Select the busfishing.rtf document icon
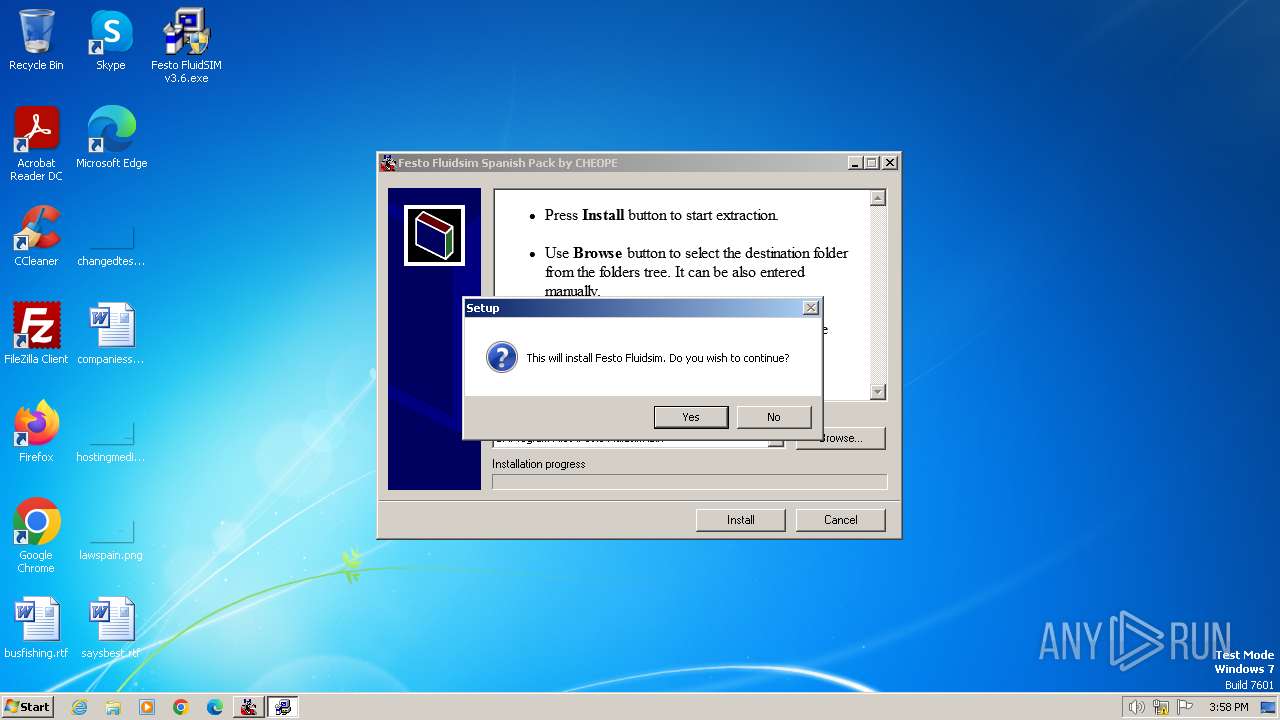 [x=36, y=628]
